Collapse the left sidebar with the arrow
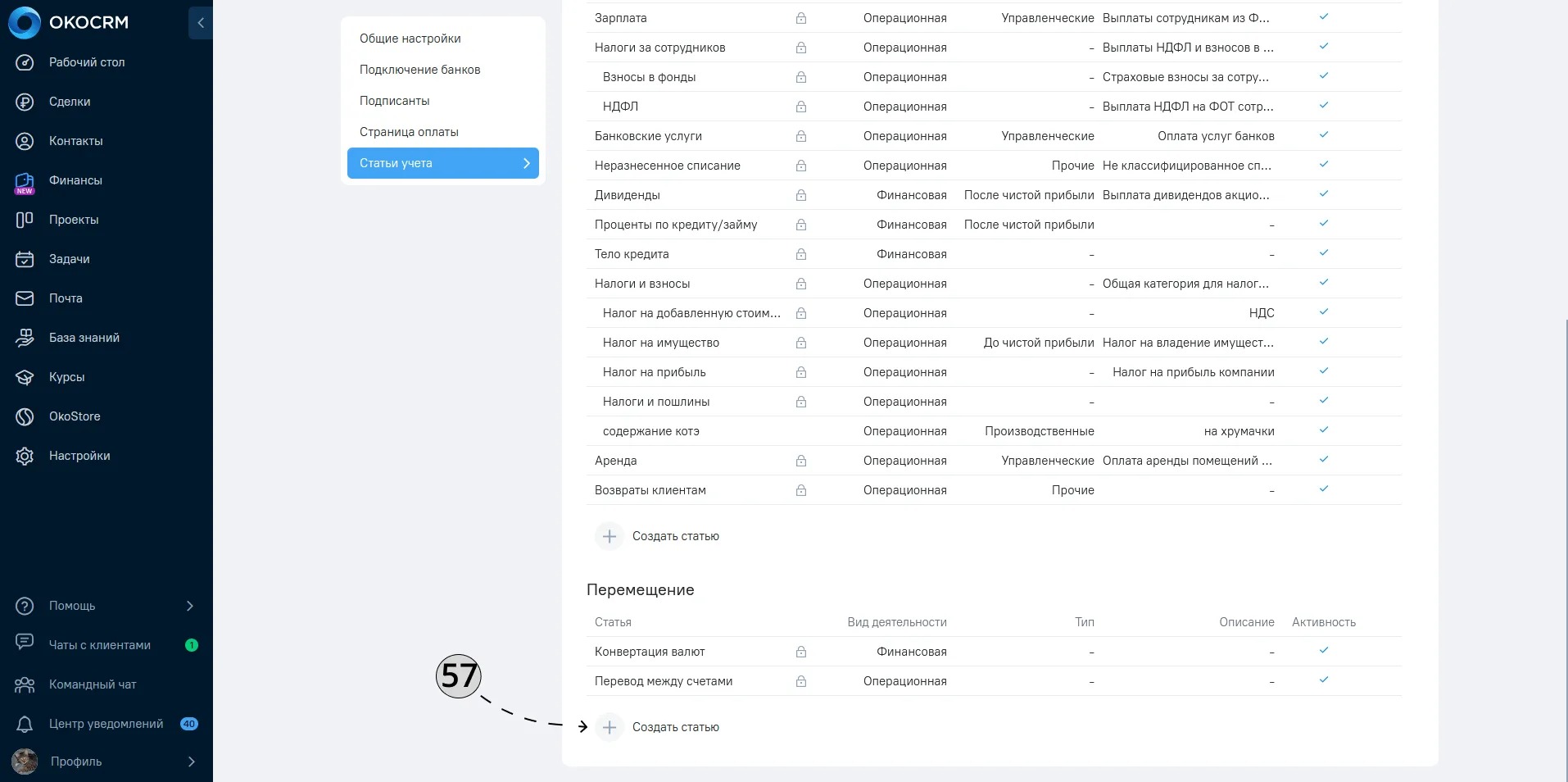Screen dimensions: 1568x782 pos(201,23)
